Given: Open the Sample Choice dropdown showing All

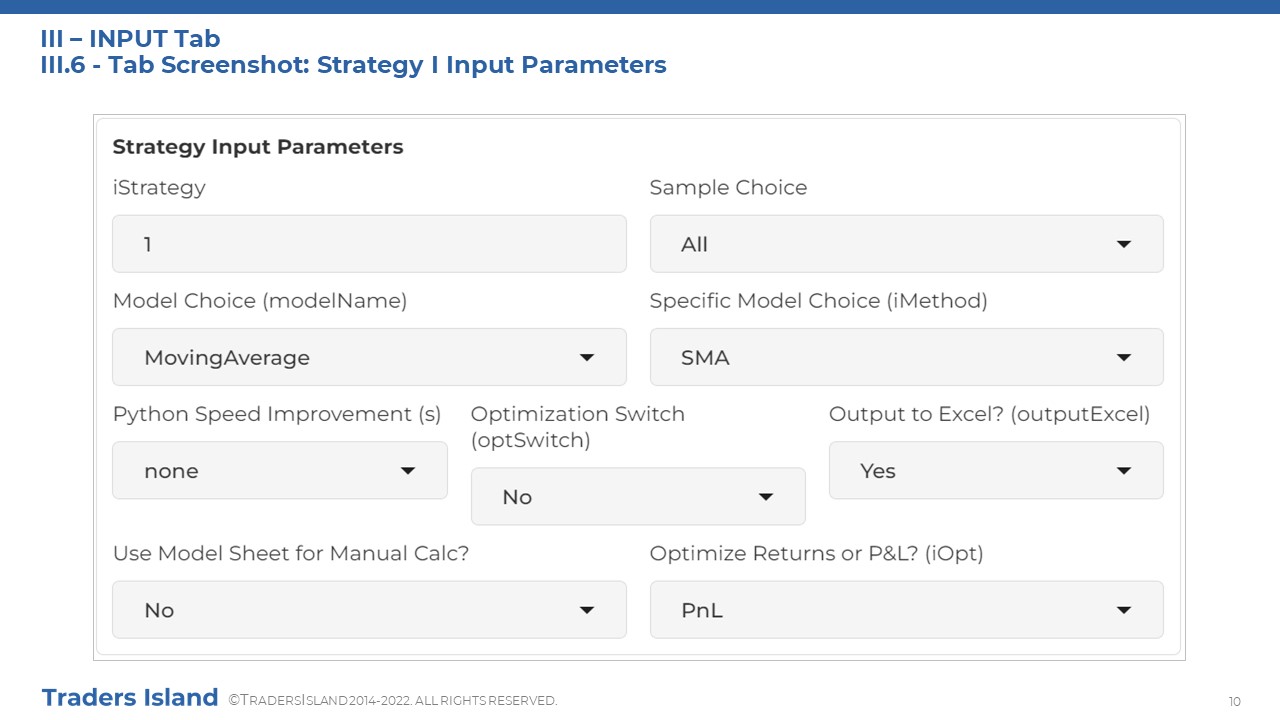Looking at the screenshot, I should pos(906,244).
